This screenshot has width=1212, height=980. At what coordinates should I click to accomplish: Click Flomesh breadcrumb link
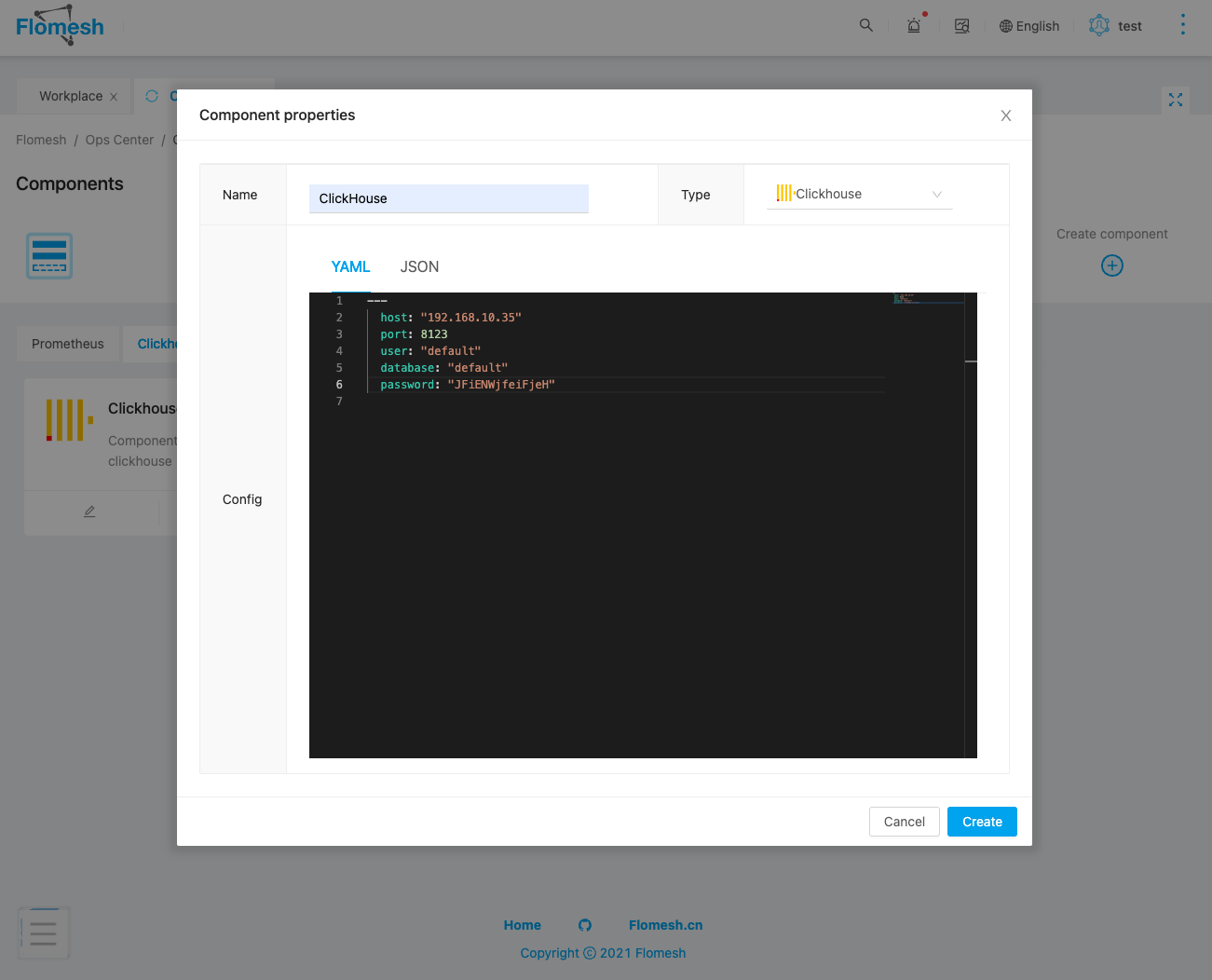tap(41, 140)
